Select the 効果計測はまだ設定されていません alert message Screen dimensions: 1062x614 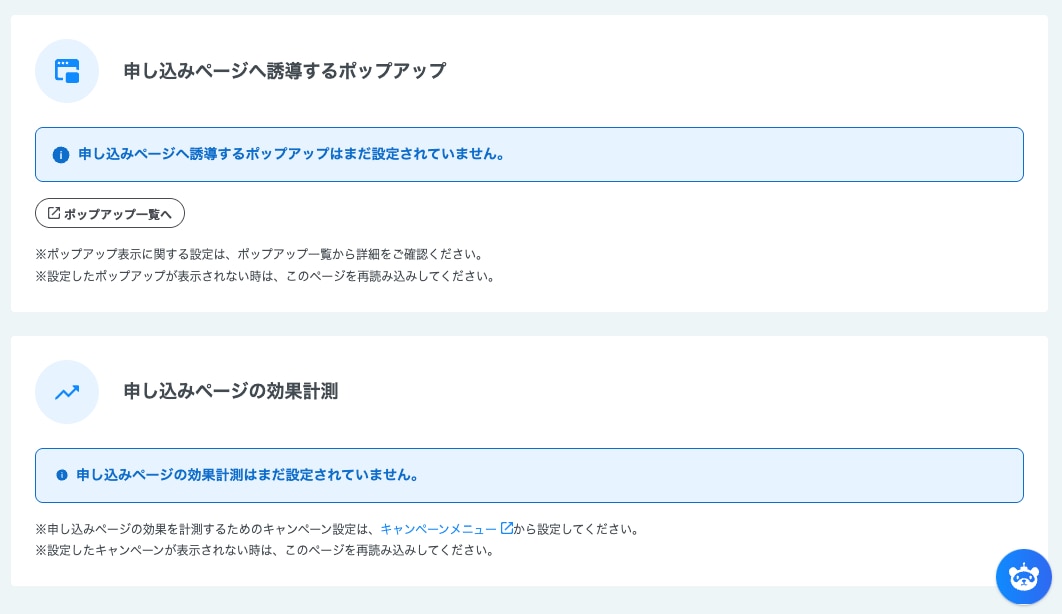click(247, 475)
